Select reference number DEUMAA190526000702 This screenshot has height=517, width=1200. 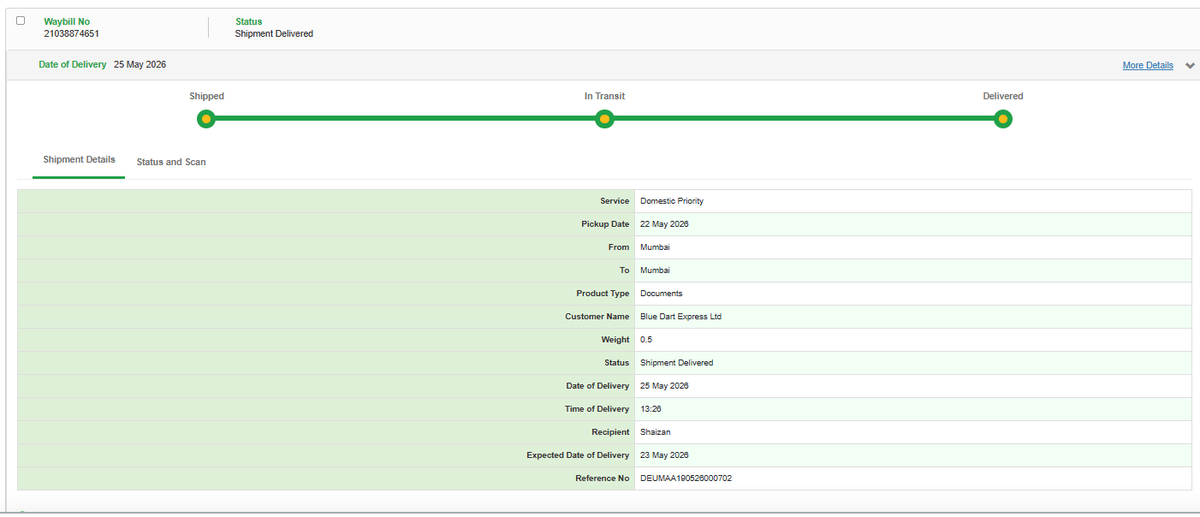click(x=686, y=478)
